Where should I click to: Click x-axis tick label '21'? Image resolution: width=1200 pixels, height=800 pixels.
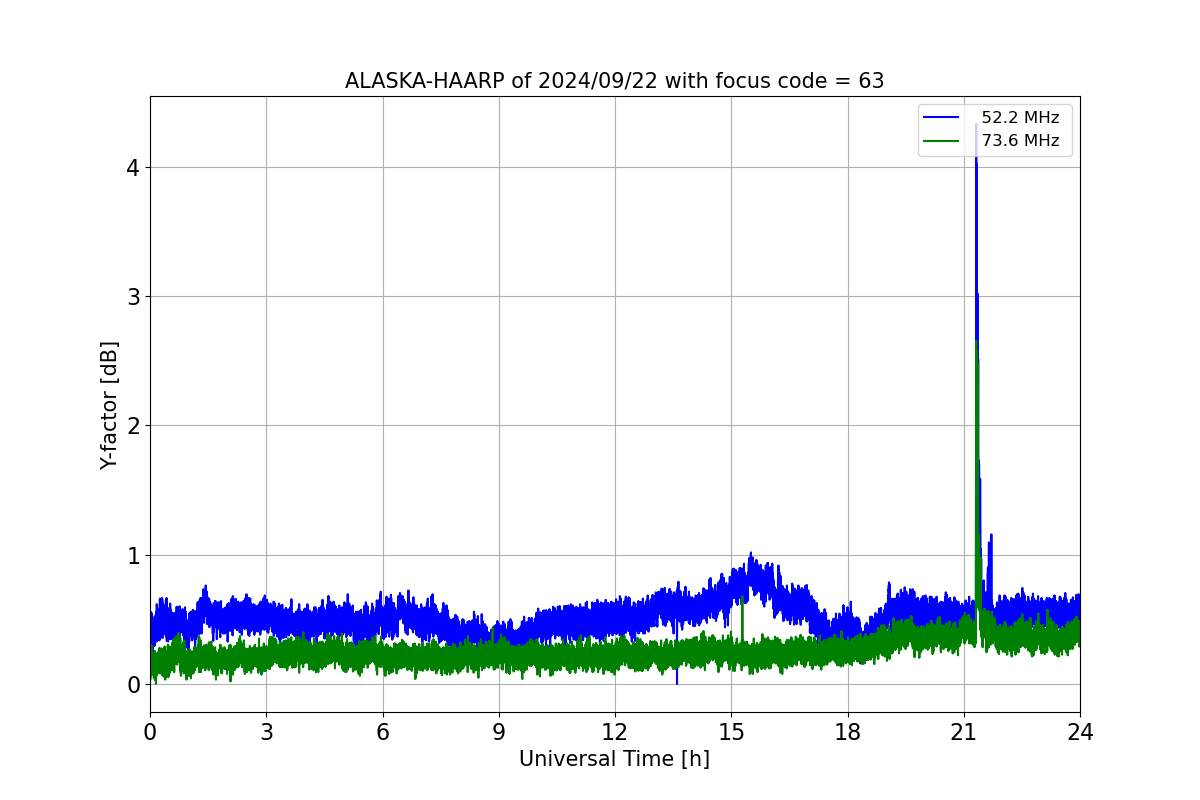[964, 732]
